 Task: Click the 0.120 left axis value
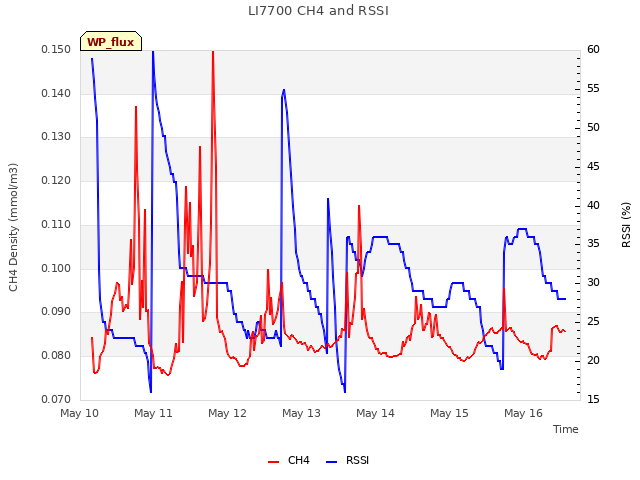(56, 180)
